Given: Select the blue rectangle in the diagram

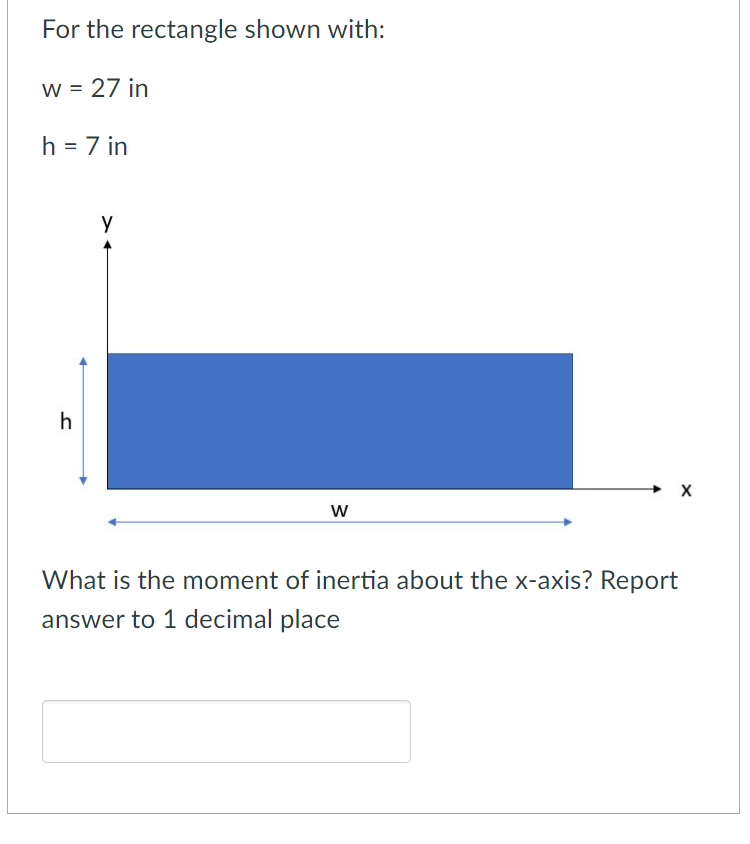Looking at the screenshot, I should tap(340, 420).
